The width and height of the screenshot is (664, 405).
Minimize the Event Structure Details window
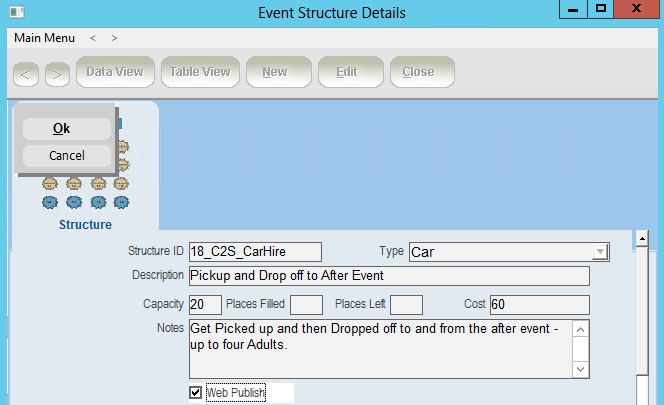click(x=573, y=9)
